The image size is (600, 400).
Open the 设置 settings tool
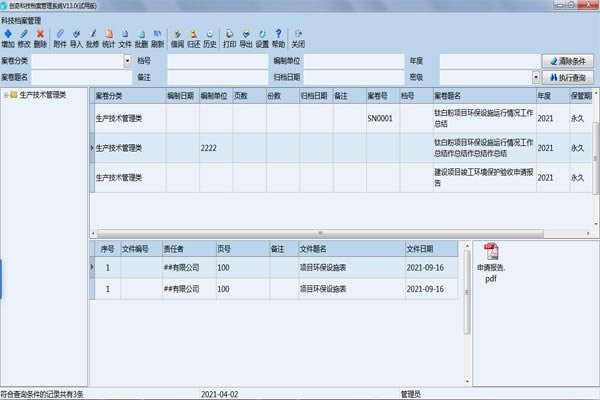tap(262, 38)
